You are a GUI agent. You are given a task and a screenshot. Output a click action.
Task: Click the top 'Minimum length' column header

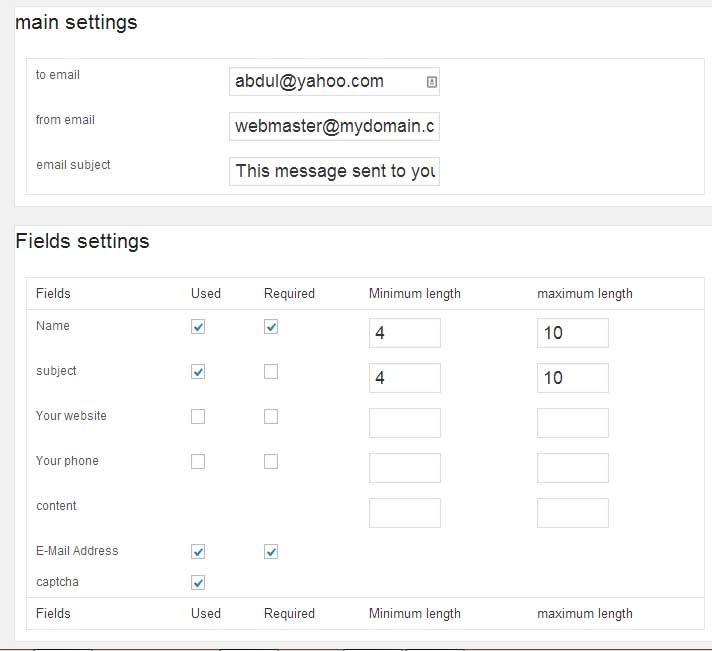click(x=415, y=294)
